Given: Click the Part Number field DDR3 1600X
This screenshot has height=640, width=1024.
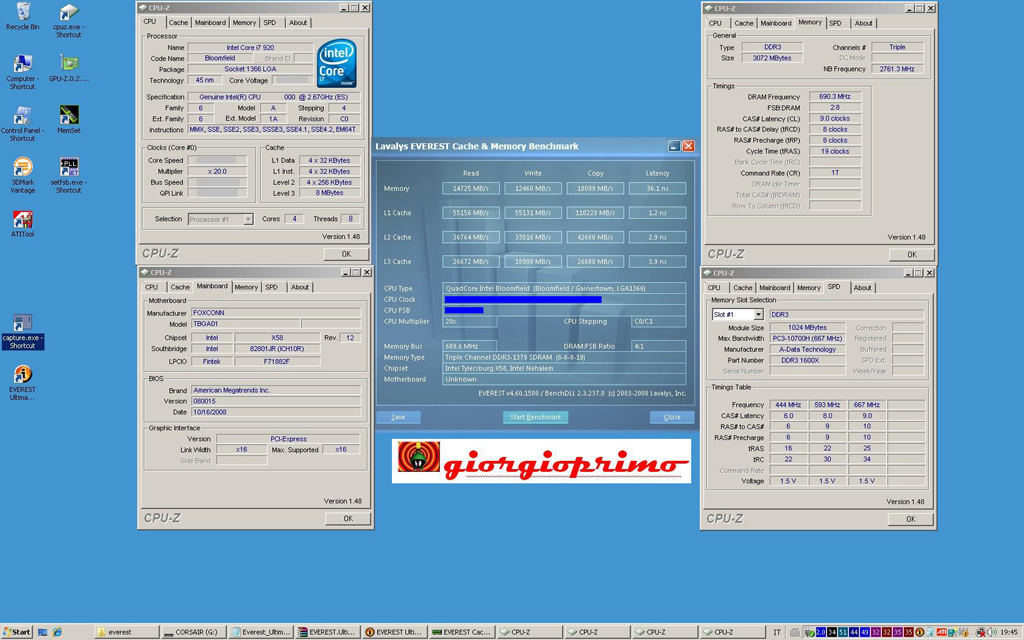Looking at the screenshot, I should tap(808, 360).
